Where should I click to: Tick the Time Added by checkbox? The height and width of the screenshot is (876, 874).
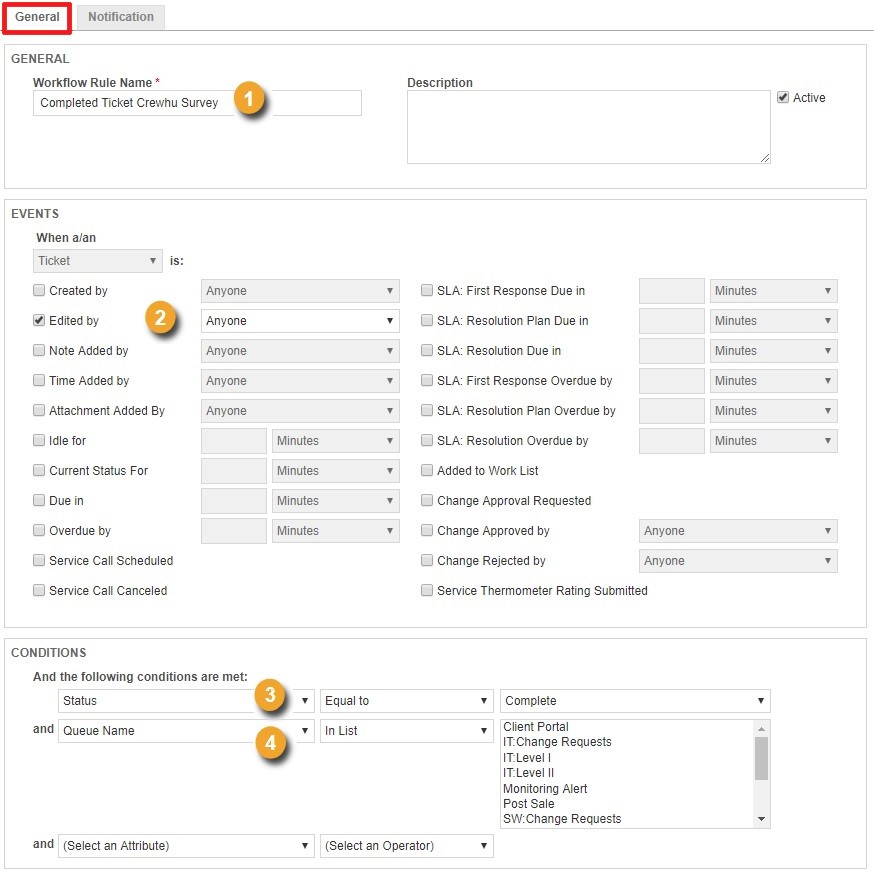(39, 380)
